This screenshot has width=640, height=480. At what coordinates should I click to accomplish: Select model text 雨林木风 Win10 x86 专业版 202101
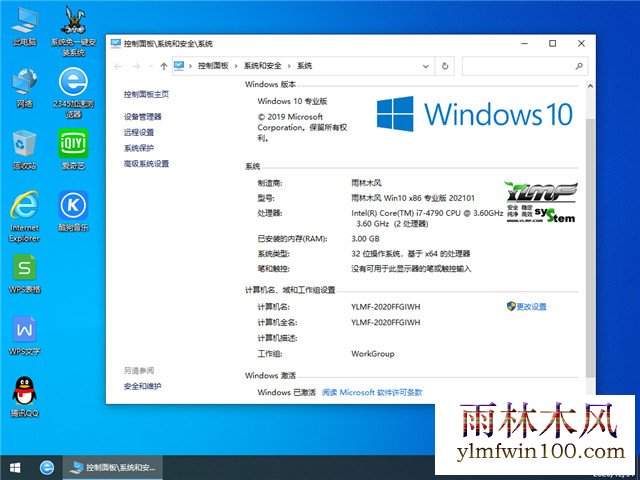[x=413, y=198]
